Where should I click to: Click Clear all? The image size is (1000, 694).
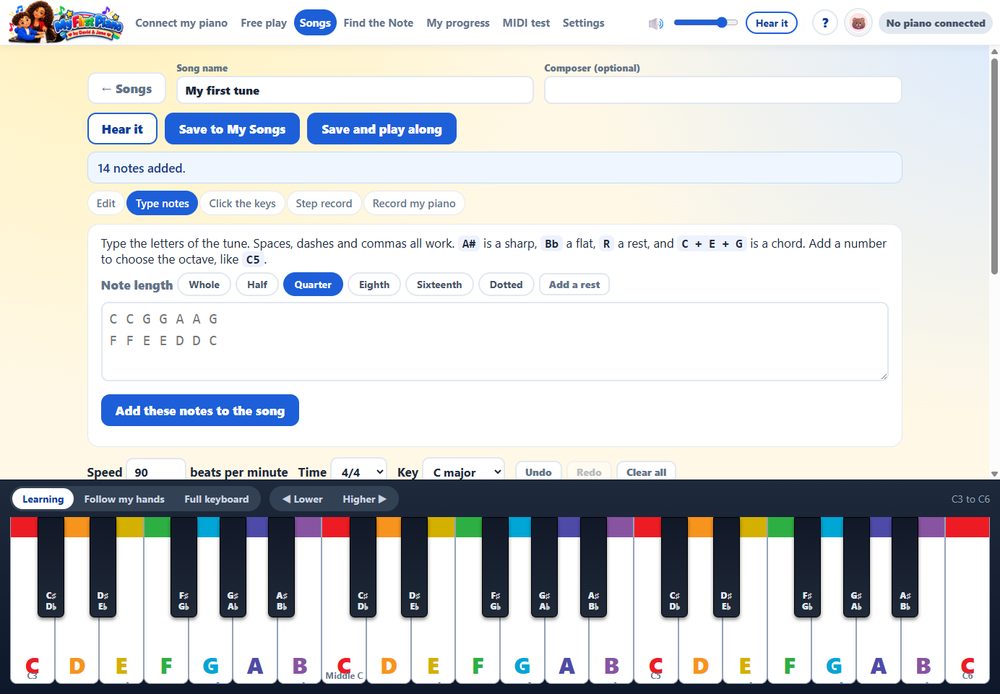646,472
